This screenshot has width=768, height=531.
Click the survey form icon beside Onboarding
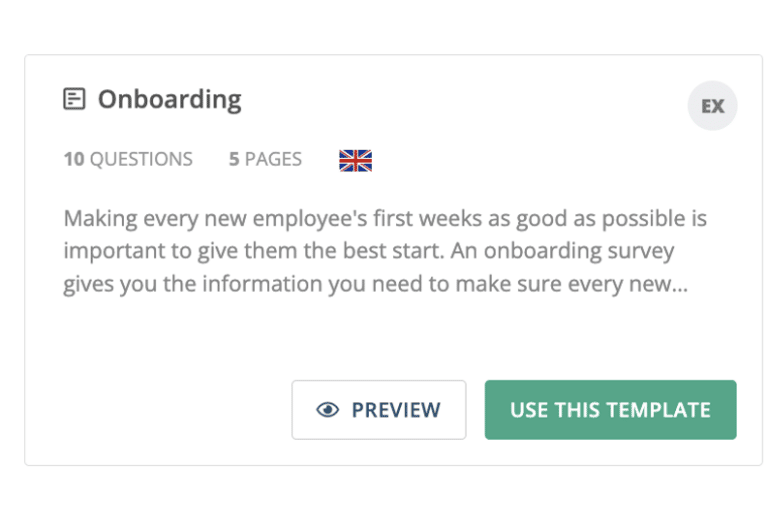coord(74,99)
